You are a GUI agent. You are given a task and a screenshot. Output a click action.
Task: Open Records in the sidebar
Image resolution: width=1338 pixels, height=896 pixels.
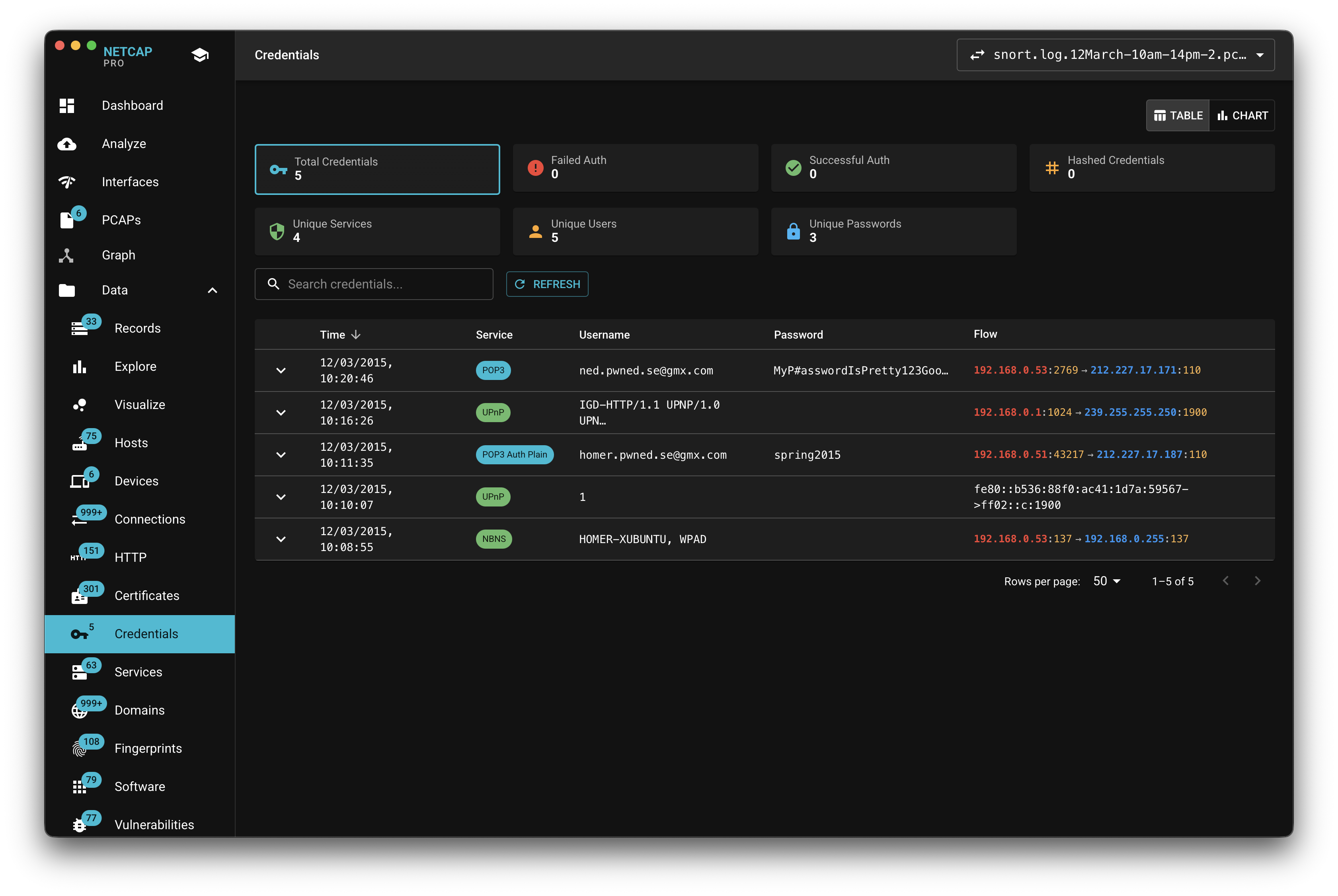click(x=139, y=329)
